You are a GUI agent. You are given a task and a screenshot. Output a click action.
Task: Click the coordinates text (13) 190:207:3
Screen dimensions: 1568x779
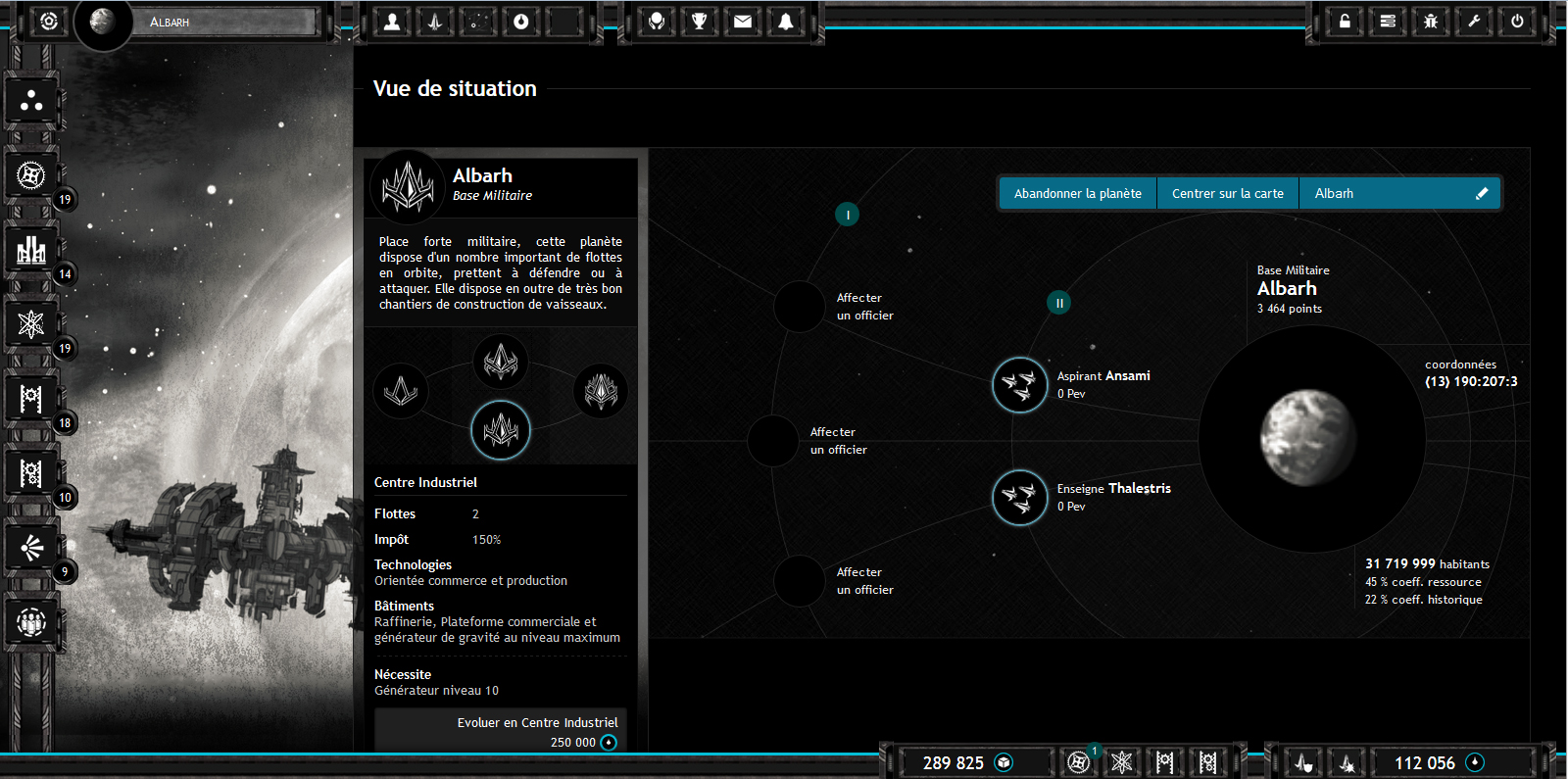[x=1471, y=381]
